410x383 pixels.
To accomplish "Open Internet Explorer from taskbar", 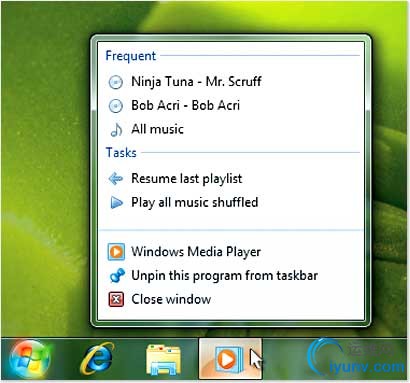I will (97, 359).
